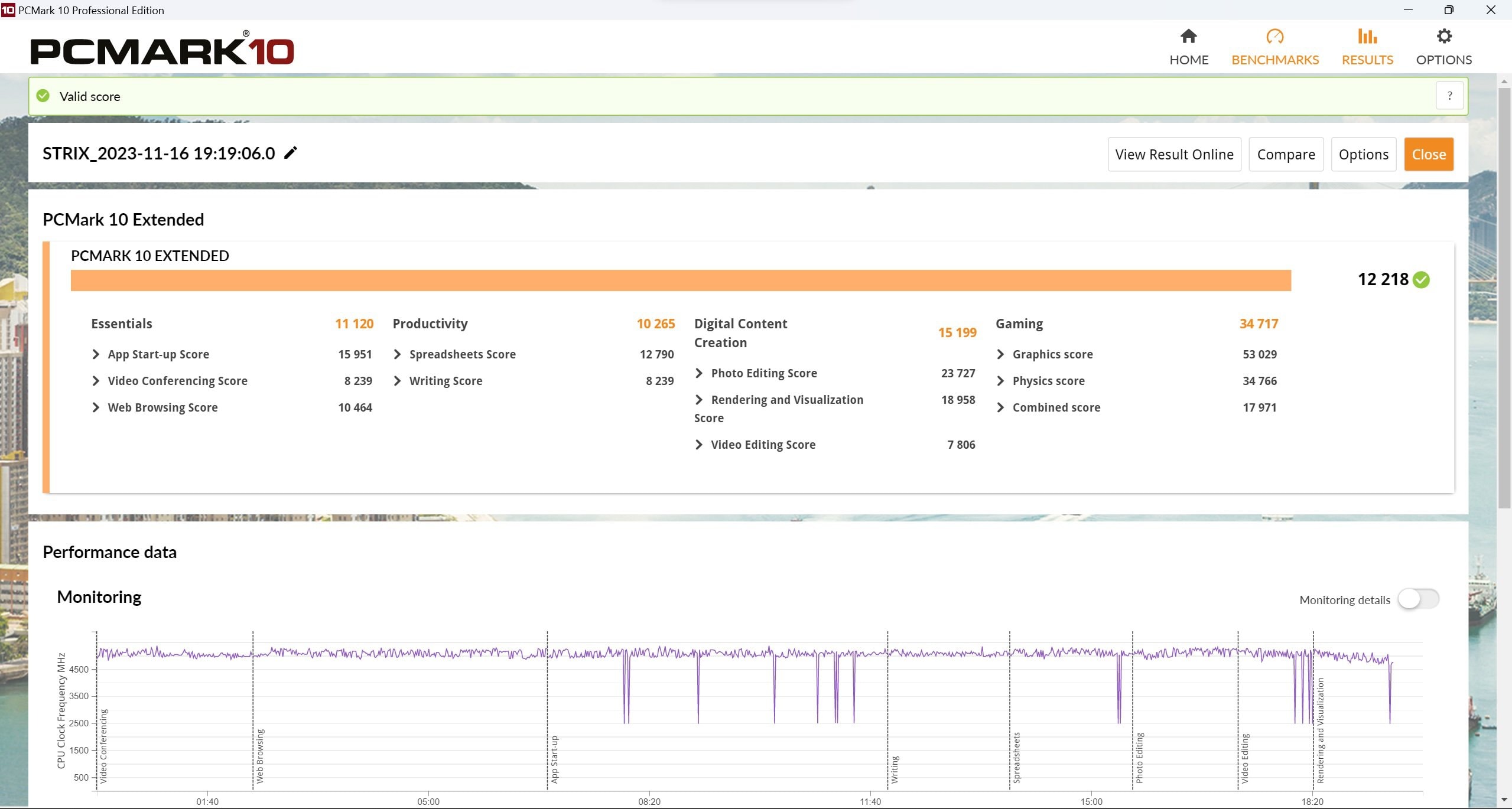Expand the App Start-up Score details

(97, 354)
